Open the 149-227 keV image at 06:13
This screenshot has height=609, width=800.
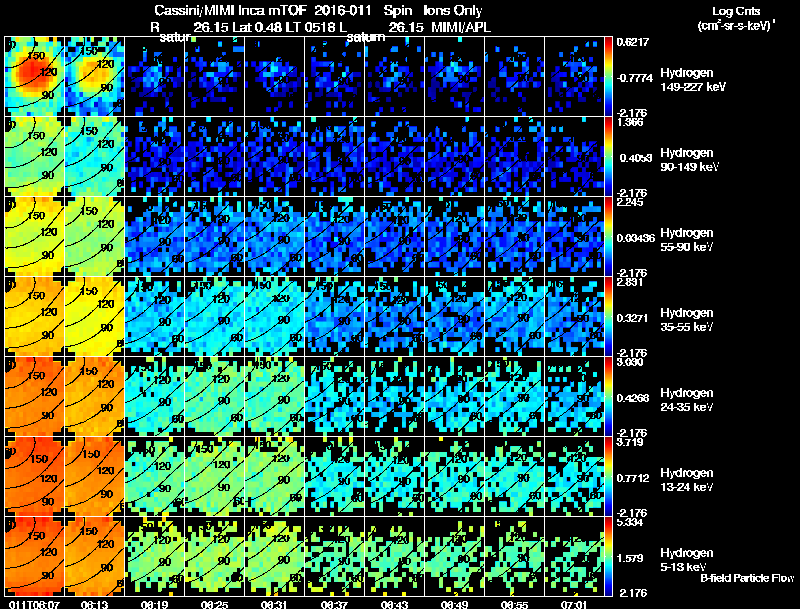94,76
